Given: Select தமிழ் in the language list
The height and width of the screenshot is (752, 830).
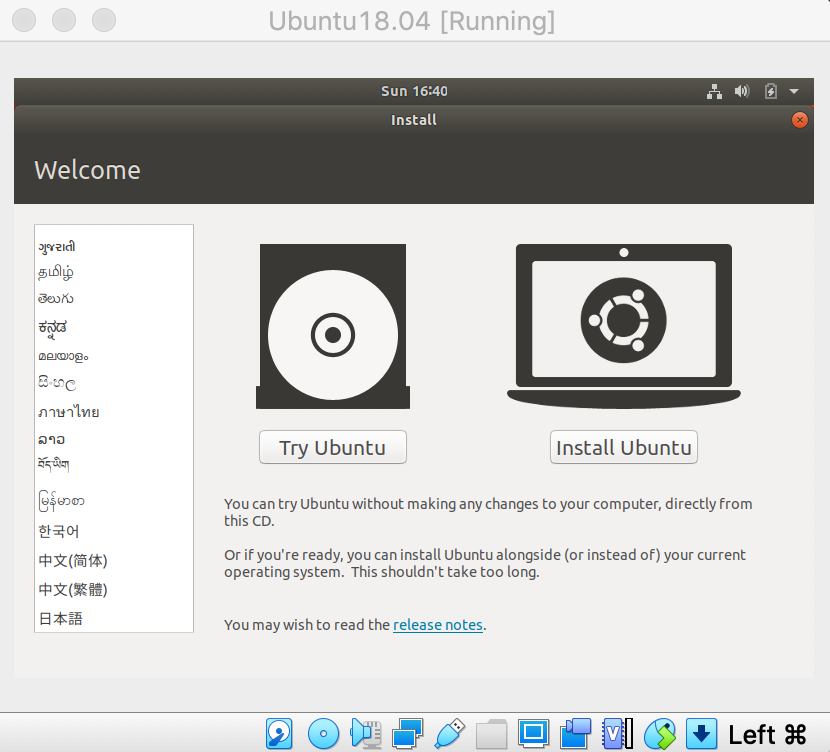Looking at the screenshot, I should coord(114,273).
